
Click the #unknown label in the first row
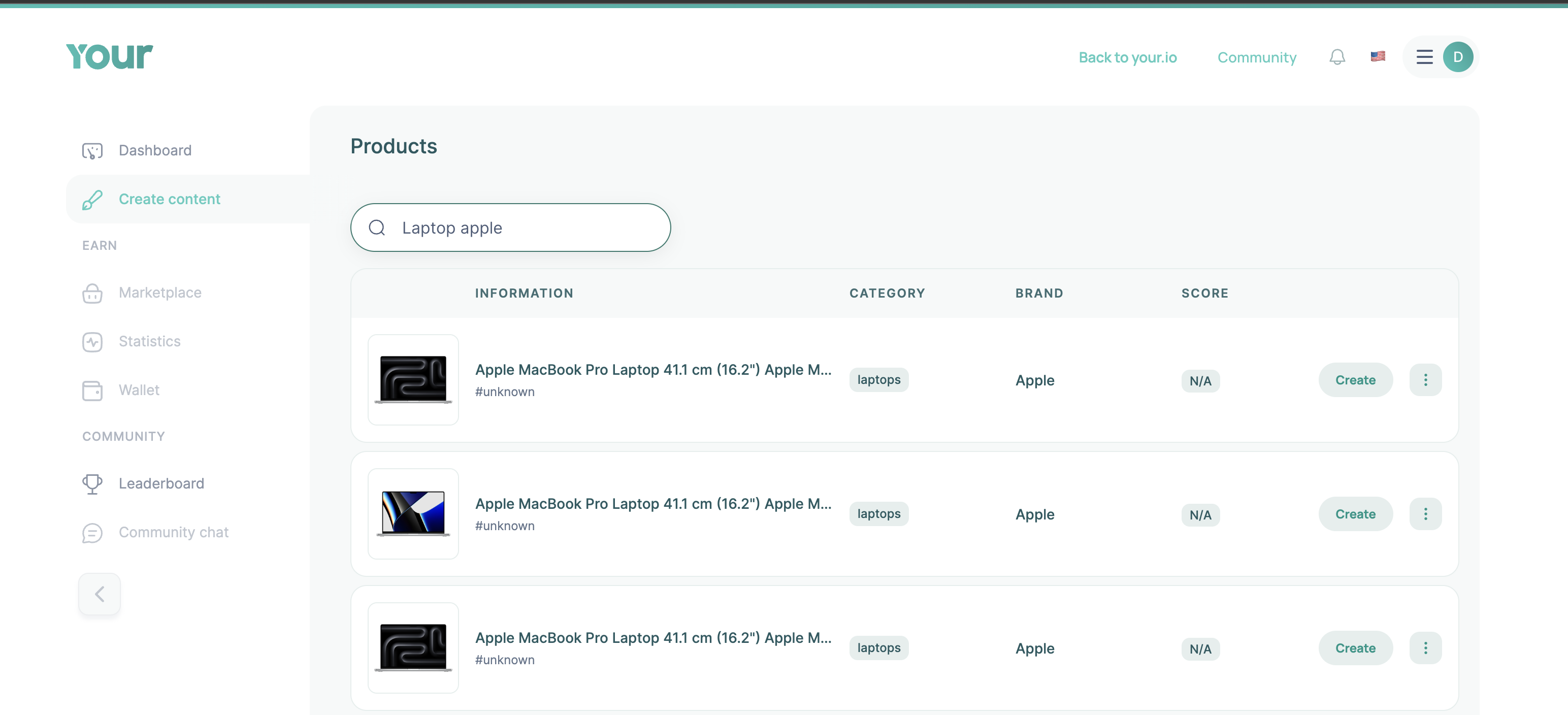pyautogui.click(x=505, y=392)
